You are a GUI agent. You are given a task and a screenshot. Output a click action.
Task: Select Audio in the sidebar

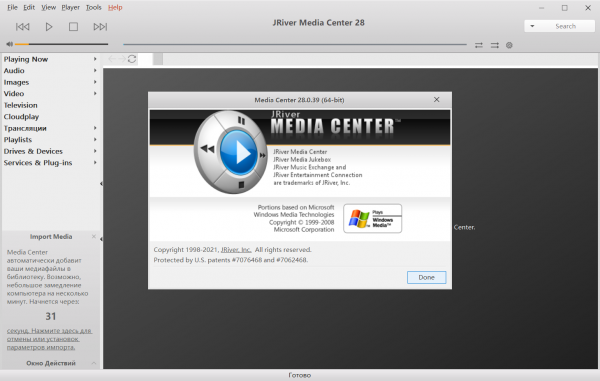tap(14, 71)
